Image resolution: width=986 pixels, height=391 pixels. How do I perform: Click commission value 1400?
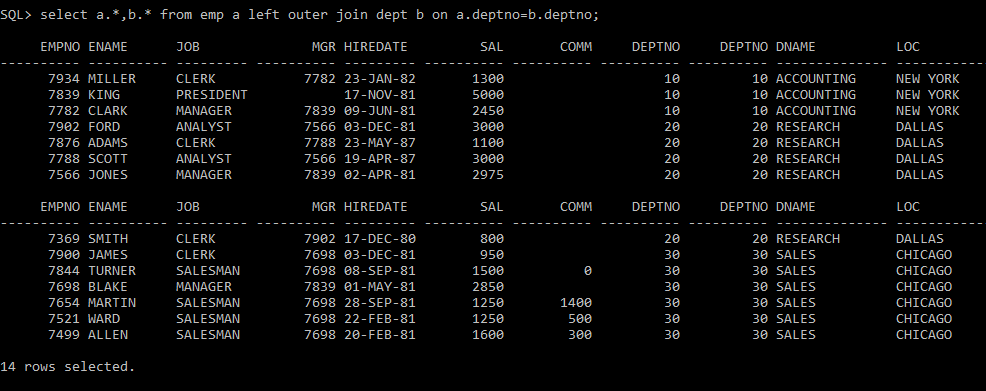click(x=576, y=303)
